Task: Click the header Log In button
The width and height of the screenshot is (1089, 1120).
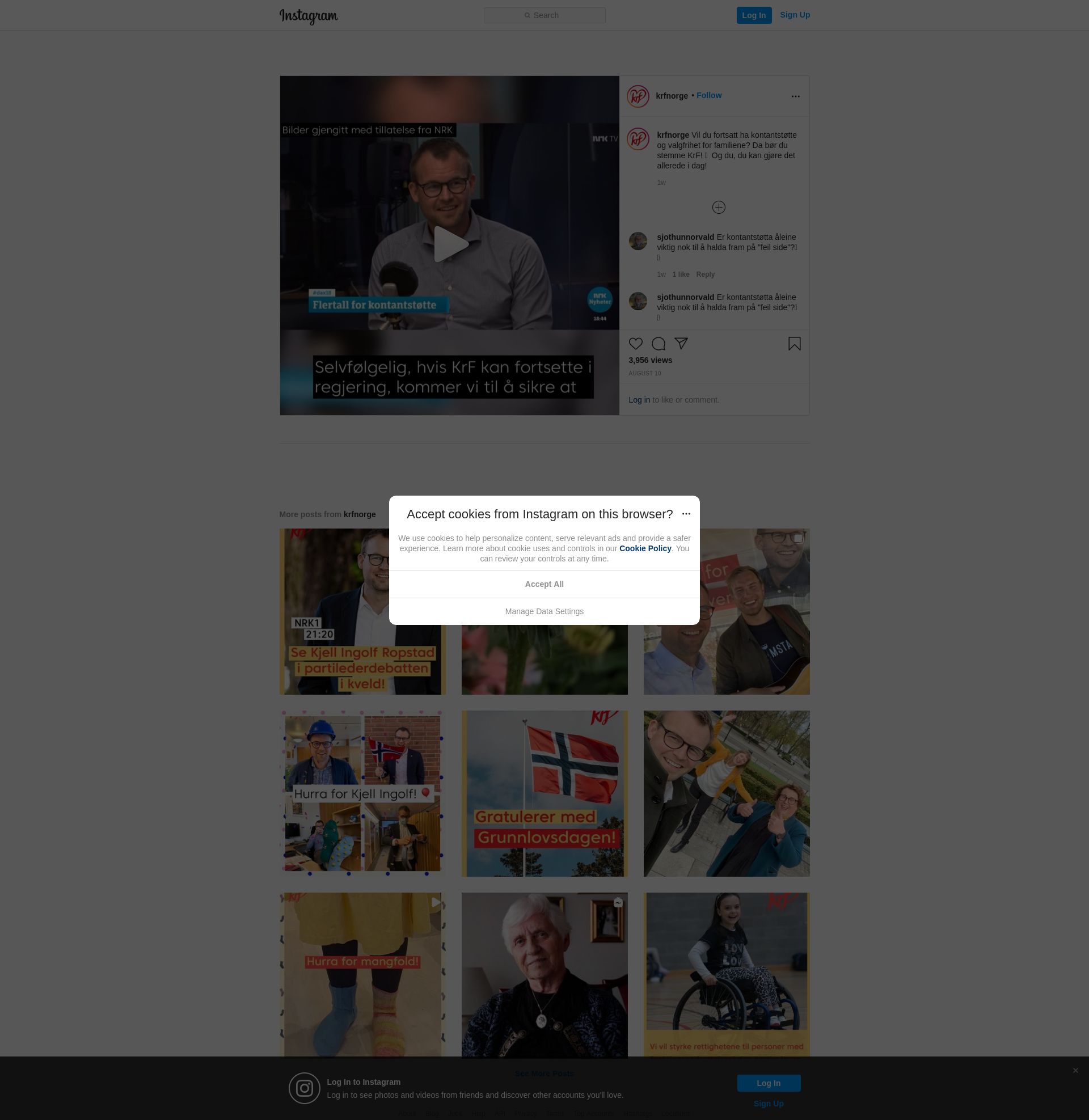Action: [754, 15]
